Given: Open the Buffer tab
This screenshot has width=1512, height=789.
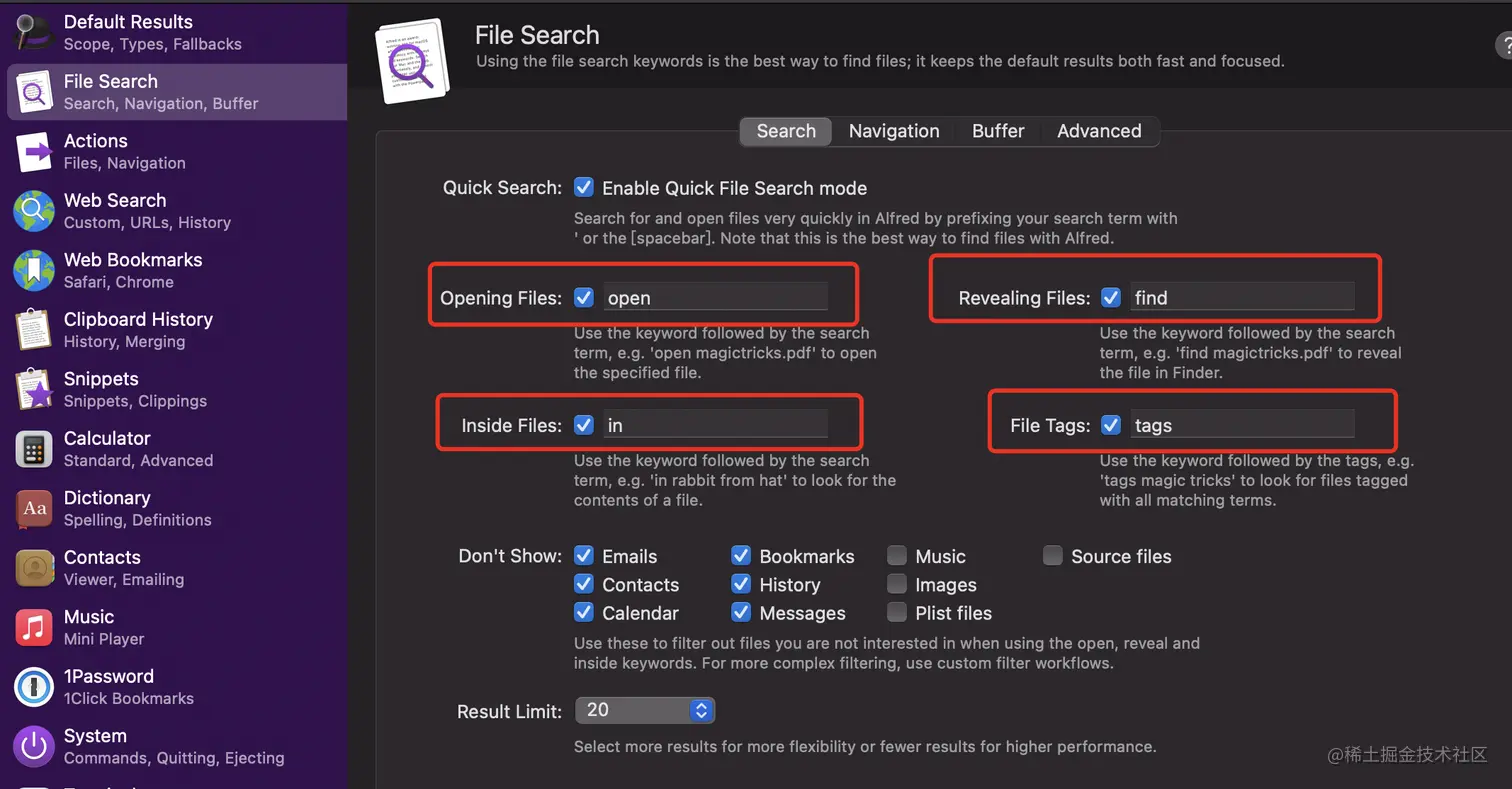Looking at the screenshot, I should pyautogui.click(x=998, y=131).
